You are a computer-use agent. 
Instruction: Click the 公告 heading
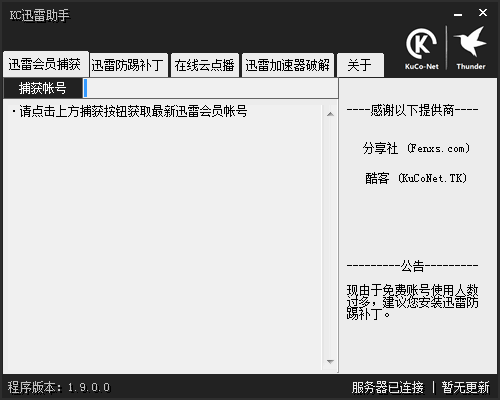(412, 266)
